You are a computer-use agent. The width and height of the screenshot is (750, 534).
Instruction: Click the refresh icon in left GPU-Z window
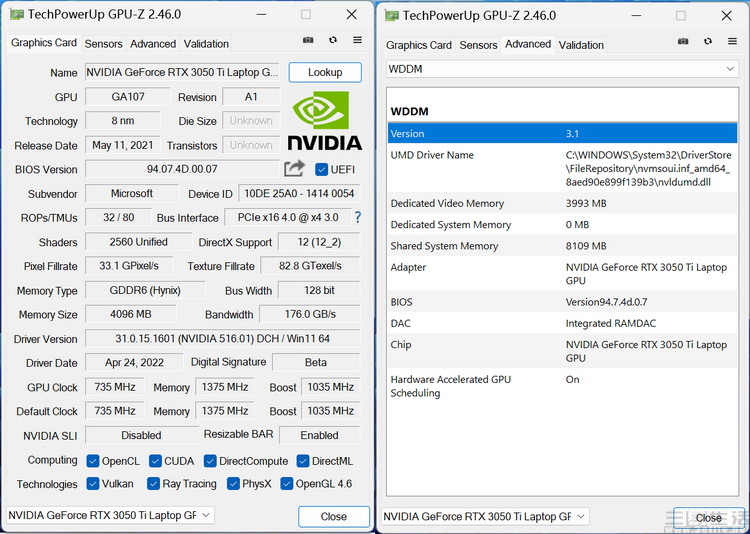coord(332,40)
